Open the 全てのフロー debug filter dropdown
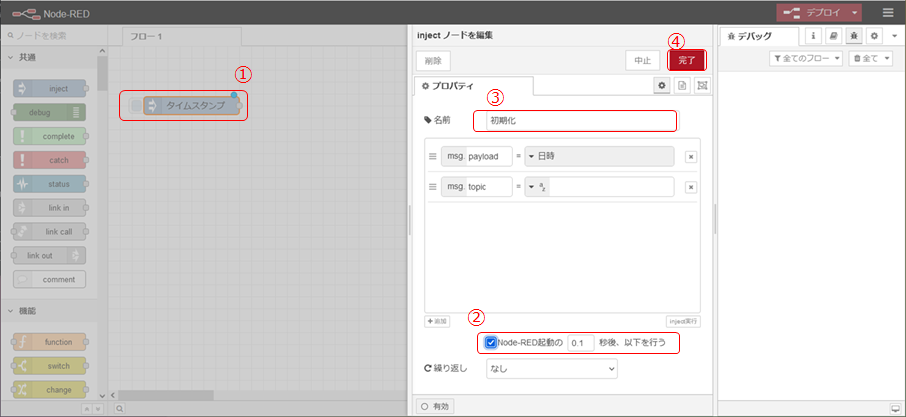 click(x=806, y=59)
